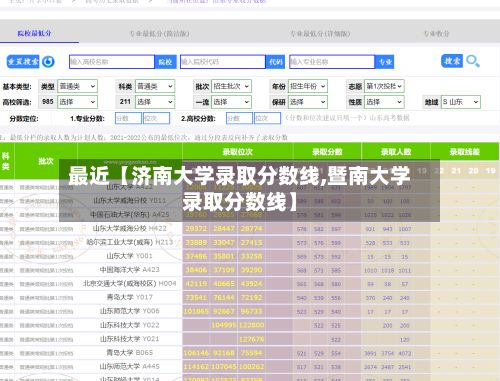
Task: Click rank value 107045
Action: pyautogui.click(x=224, y=367)
